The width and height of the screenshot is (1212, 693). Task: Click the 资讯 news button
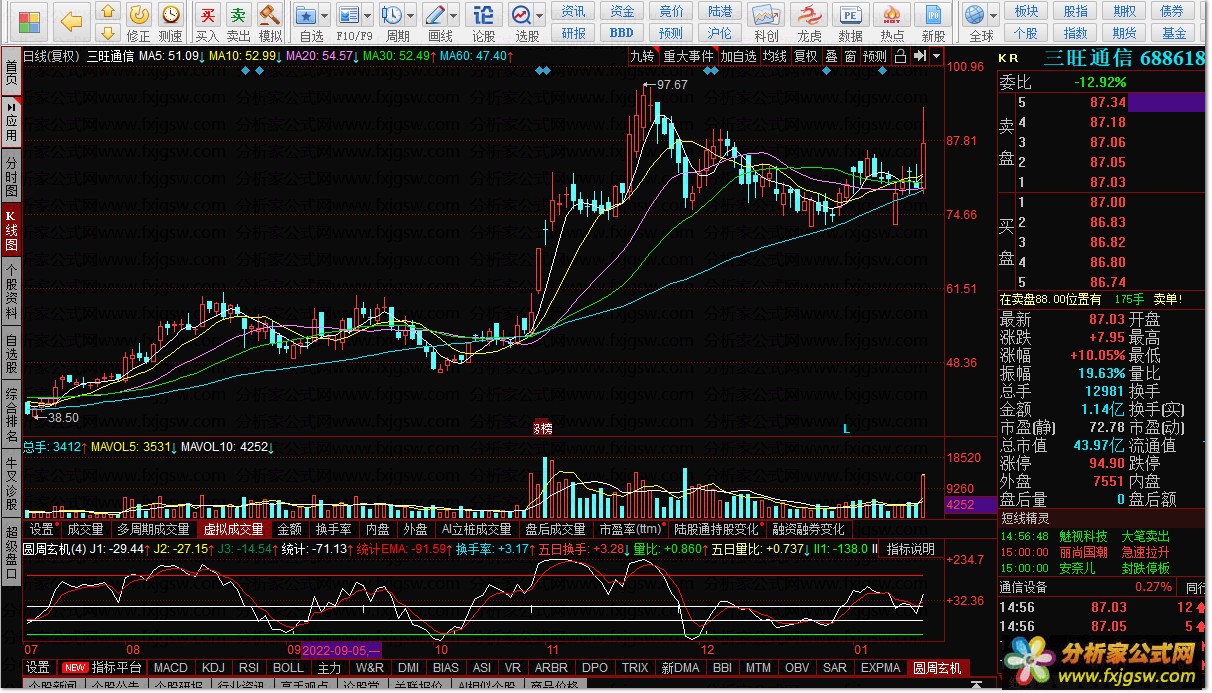point(574,11)
